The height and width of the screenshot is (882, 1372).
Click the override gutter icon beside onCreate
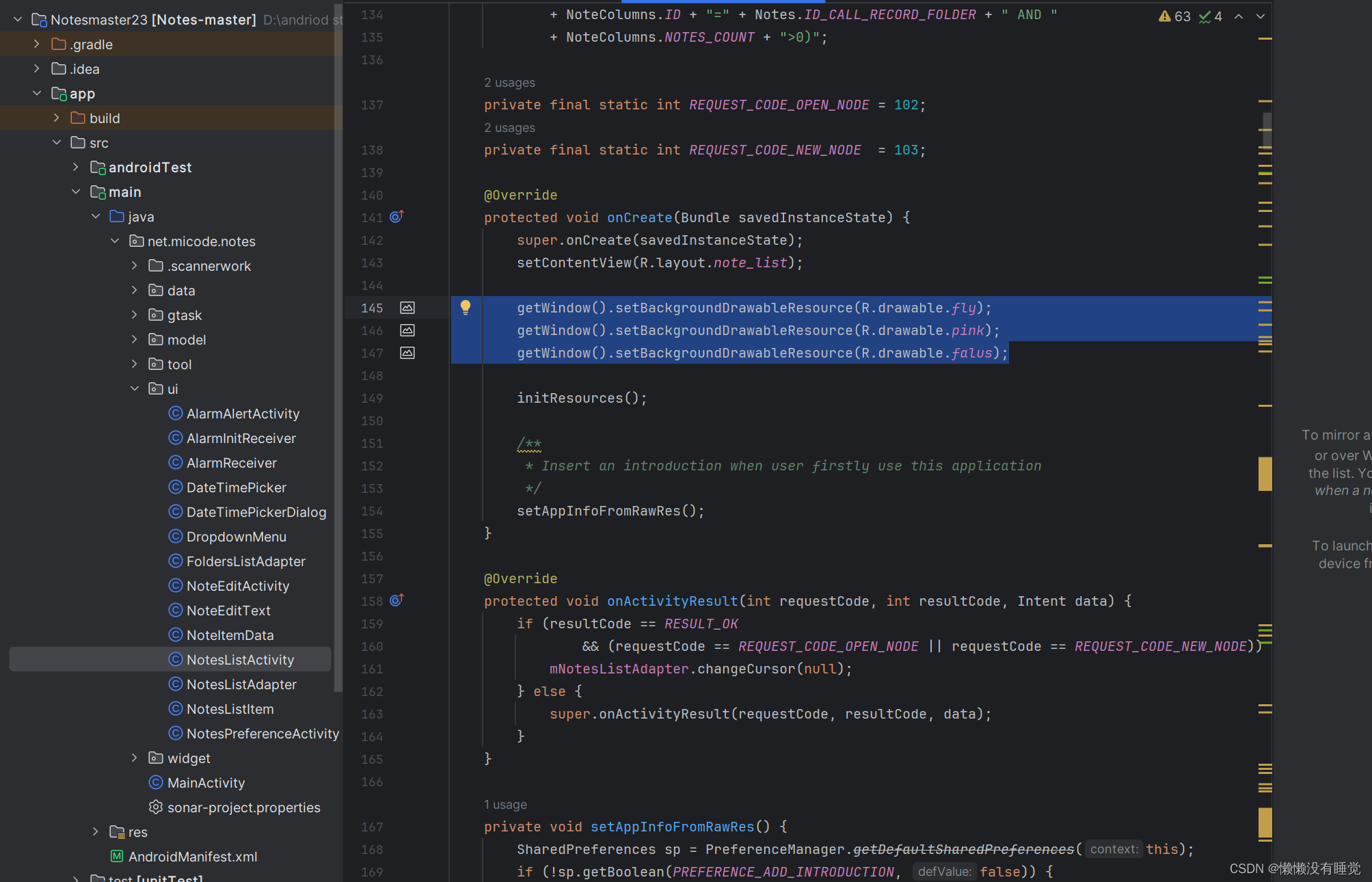[x=396, y=217]
